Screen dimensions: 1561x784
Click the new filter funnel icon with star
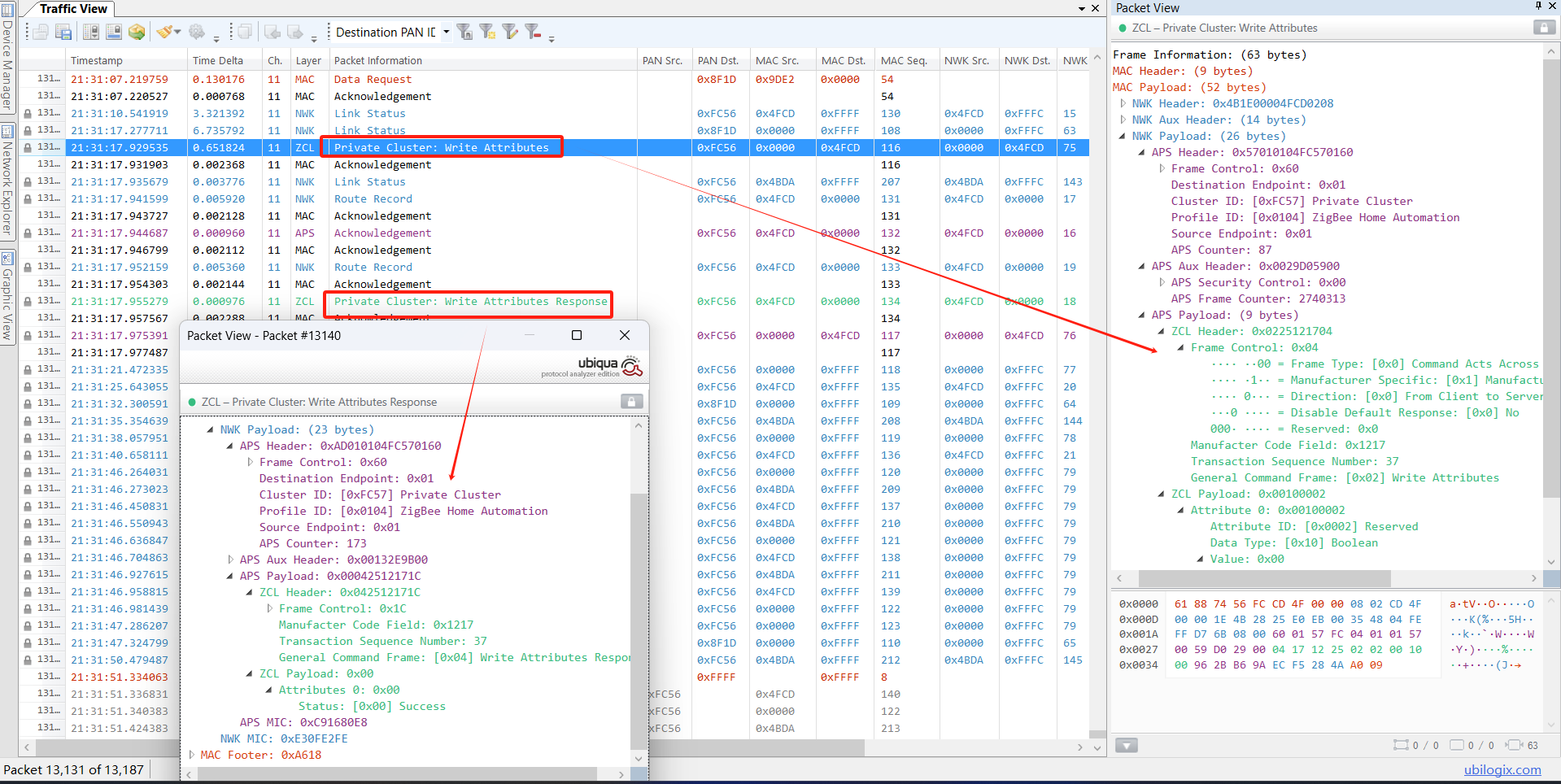[487, 32]
